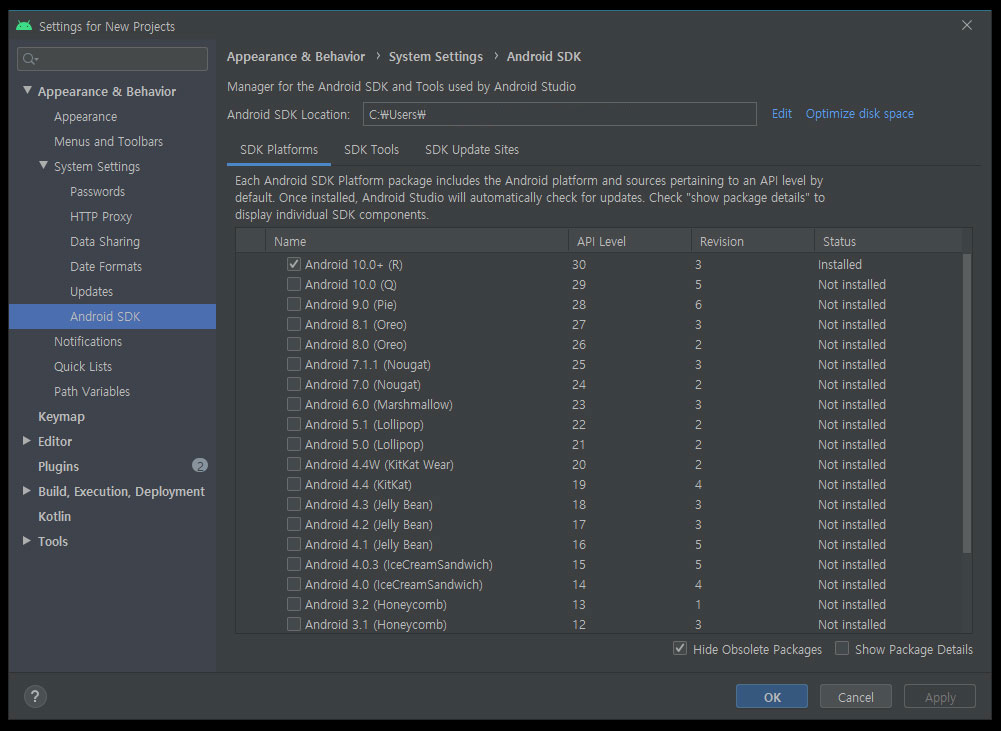Sort by Revision column header
The image size is (1001, 731).
pos(753,241)
